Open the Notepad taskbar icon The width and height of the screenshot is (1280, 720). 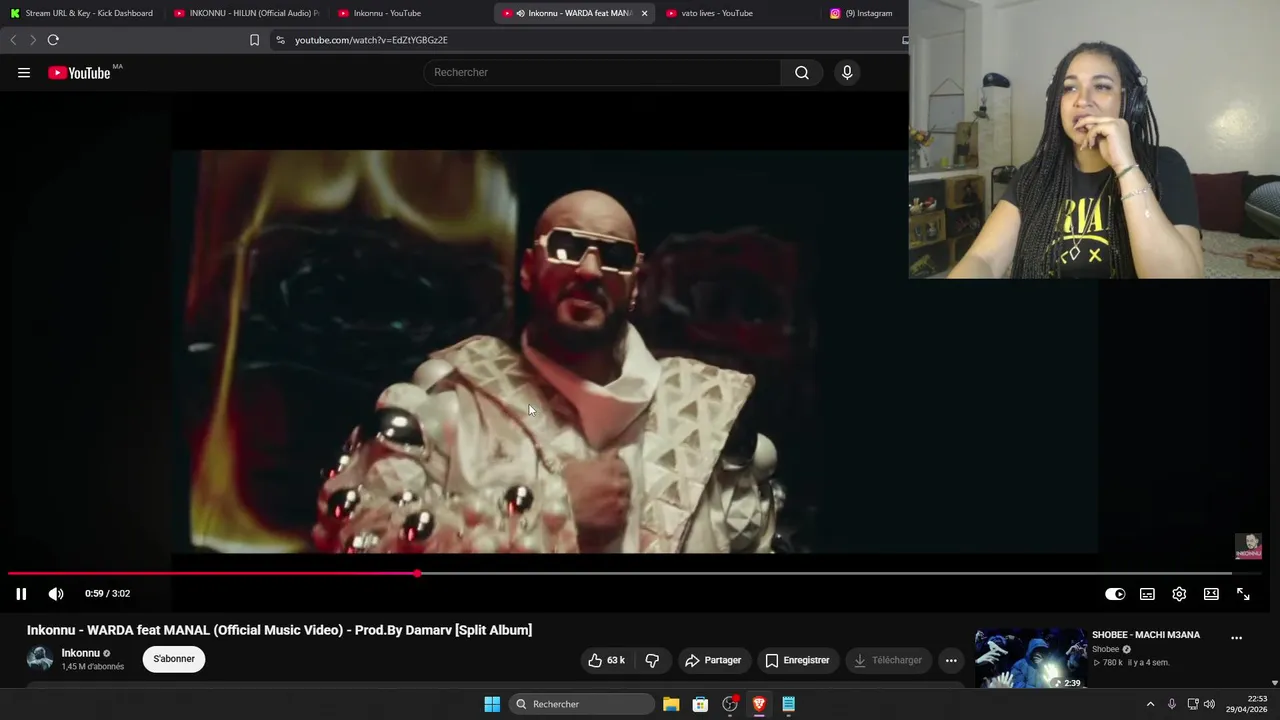(x=788, y=704)
